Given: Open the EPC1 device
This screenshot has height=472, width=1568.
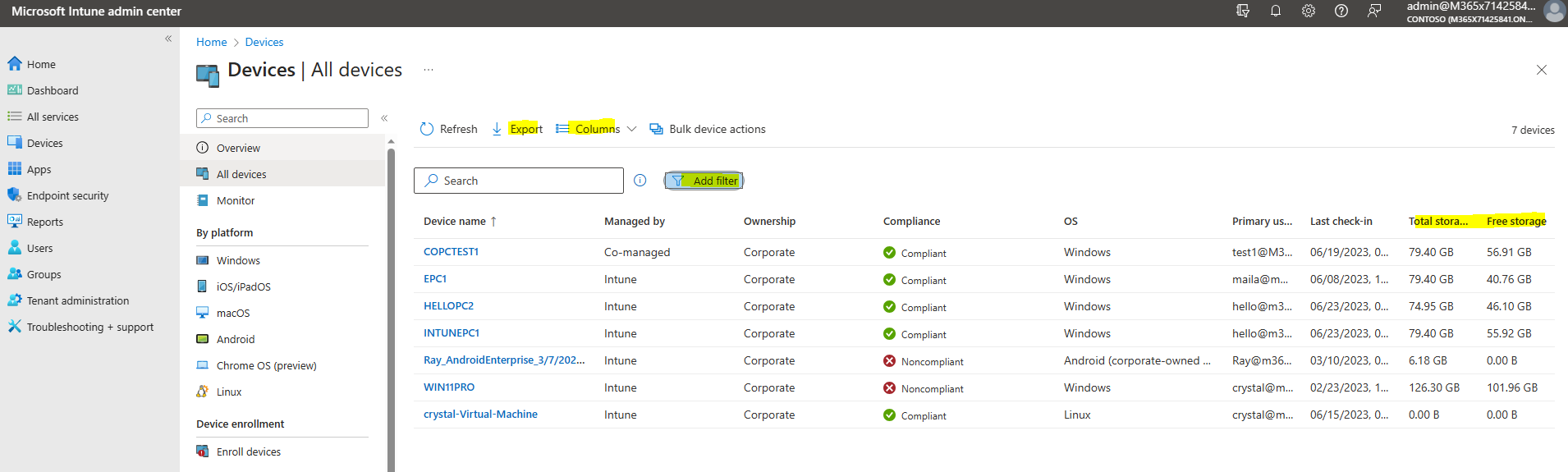Looking at the screenshot, I should [435, 279].
